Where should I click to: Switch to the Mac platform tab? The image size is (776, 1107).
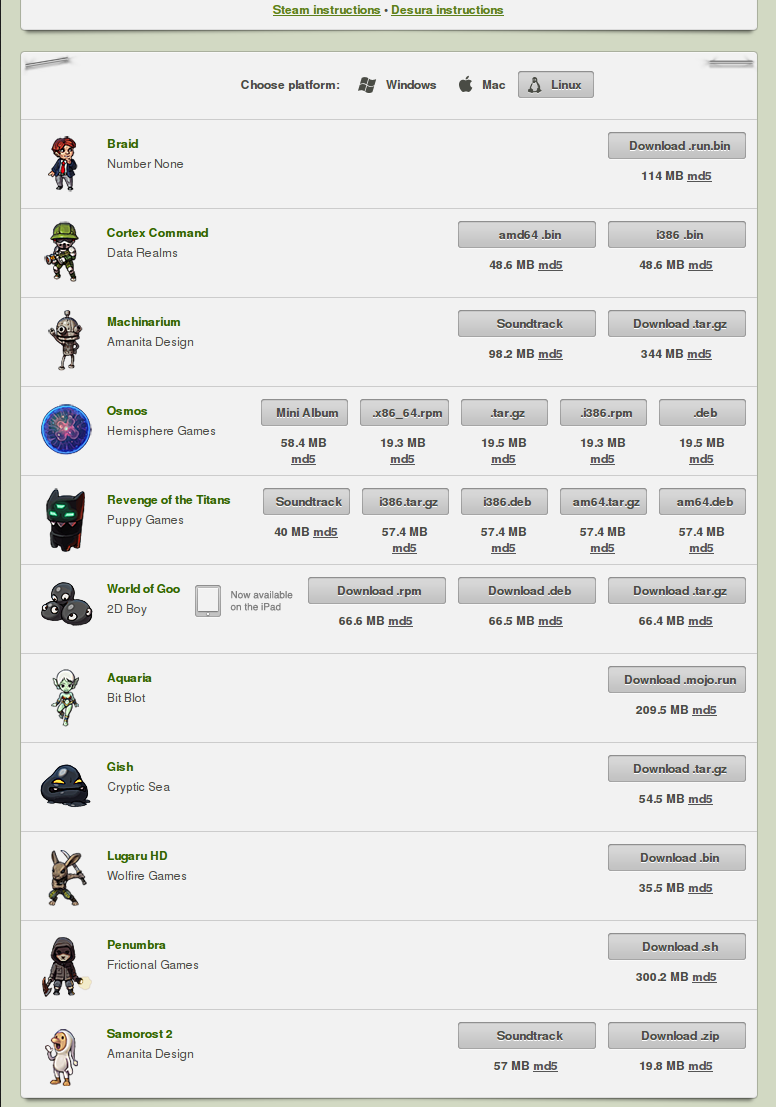[482, 85]
